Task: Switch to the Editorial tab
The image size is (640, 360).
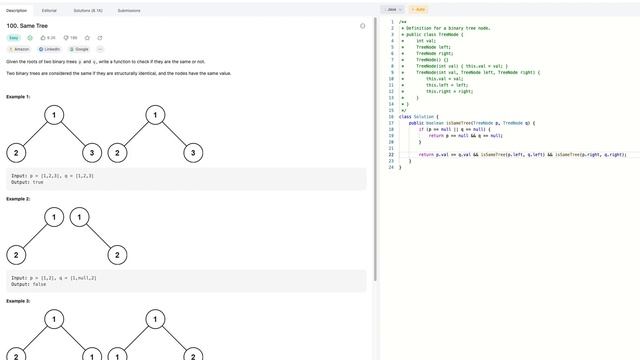Action: point(49,10)
